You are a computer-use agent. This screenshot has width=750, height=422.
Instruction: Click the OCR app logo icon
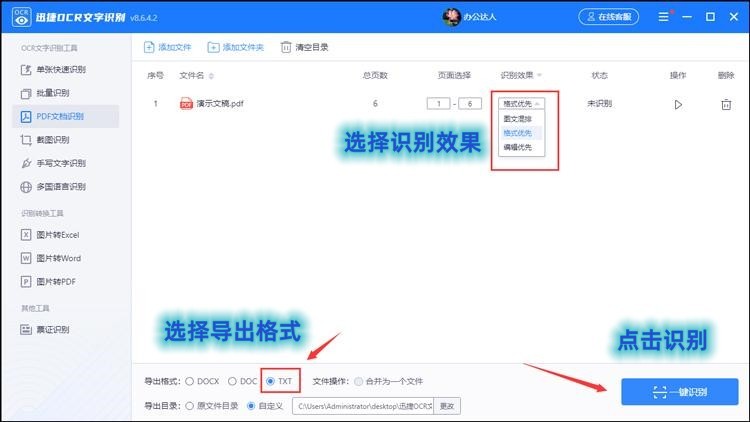tap(21, 17)
